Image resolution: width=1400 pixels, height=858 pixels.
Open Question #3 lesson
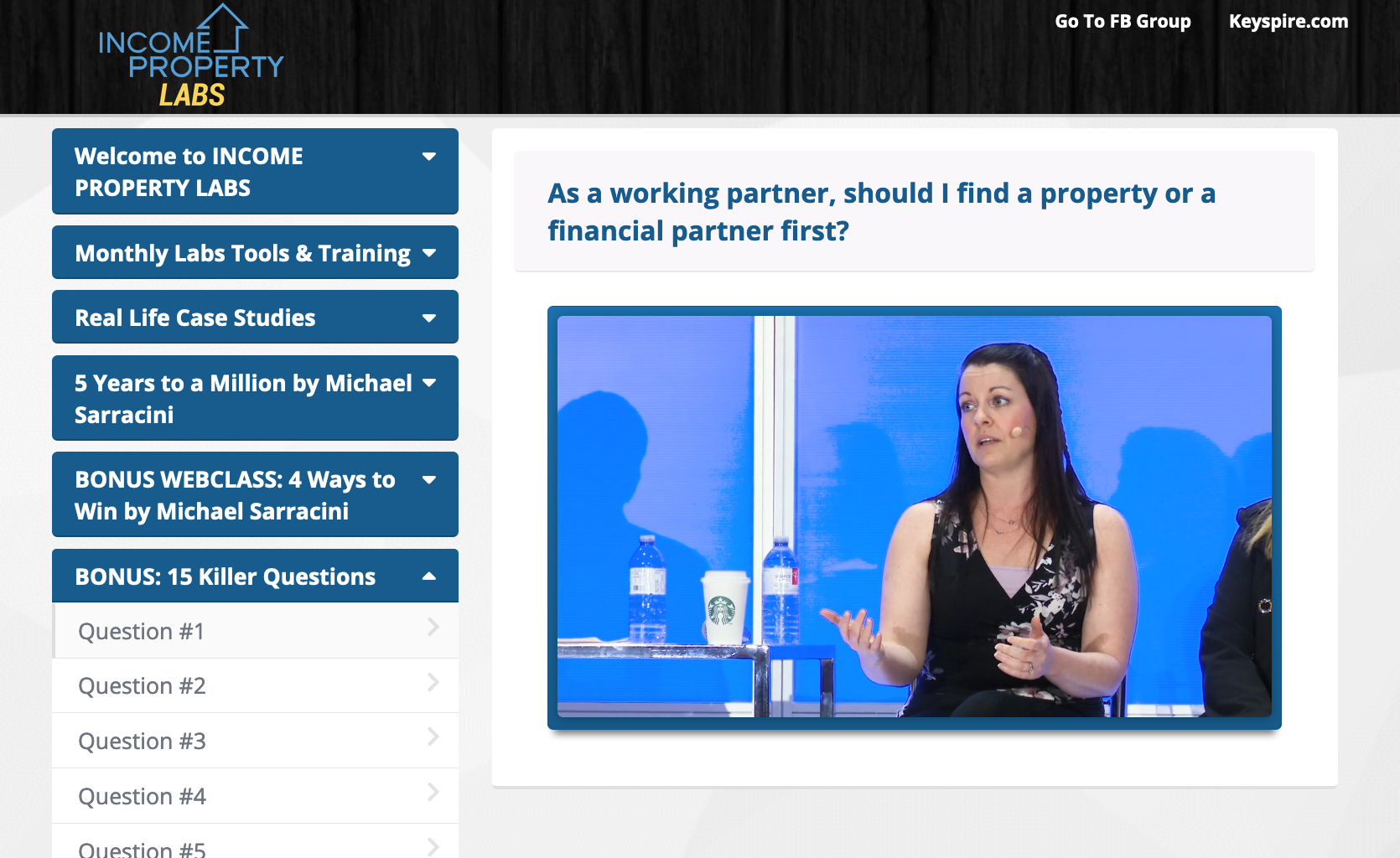142,742
